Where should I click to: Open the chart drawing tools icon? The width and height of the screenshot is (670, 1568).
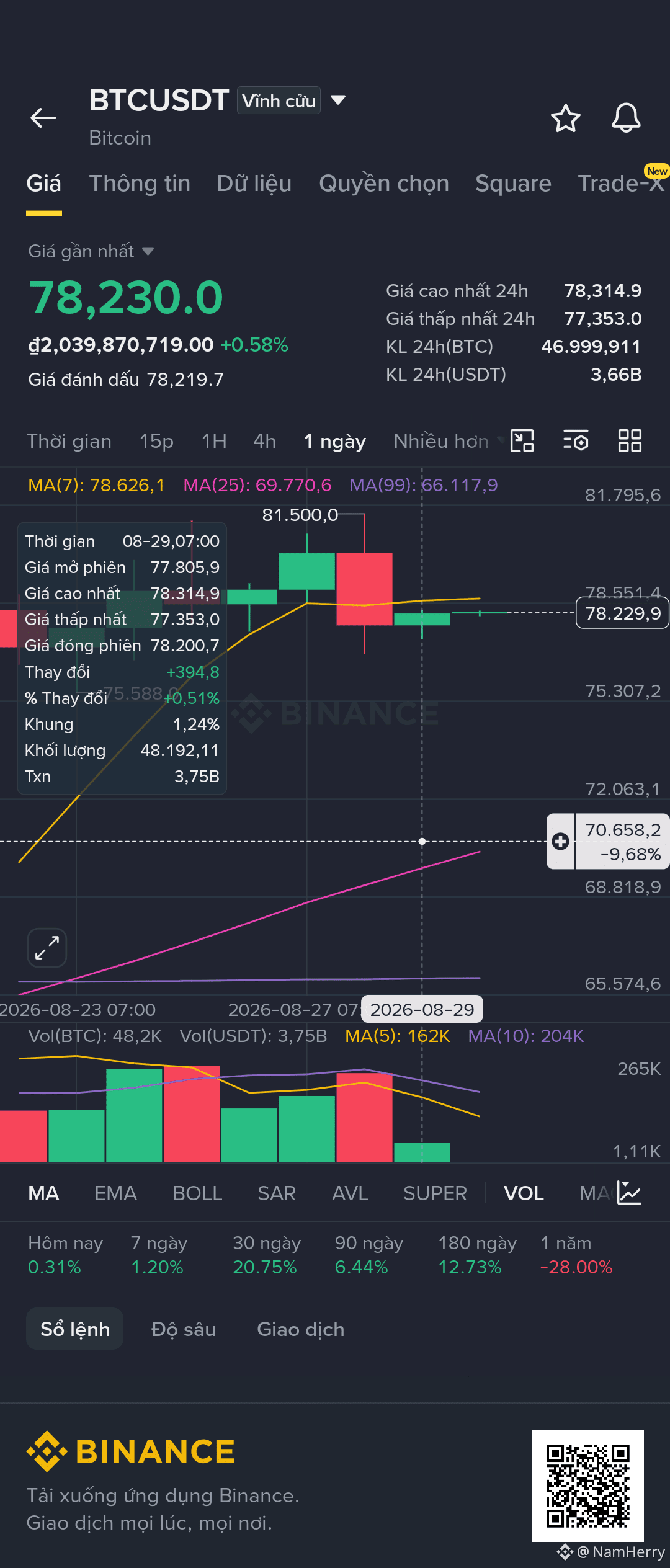pos(522,441)
